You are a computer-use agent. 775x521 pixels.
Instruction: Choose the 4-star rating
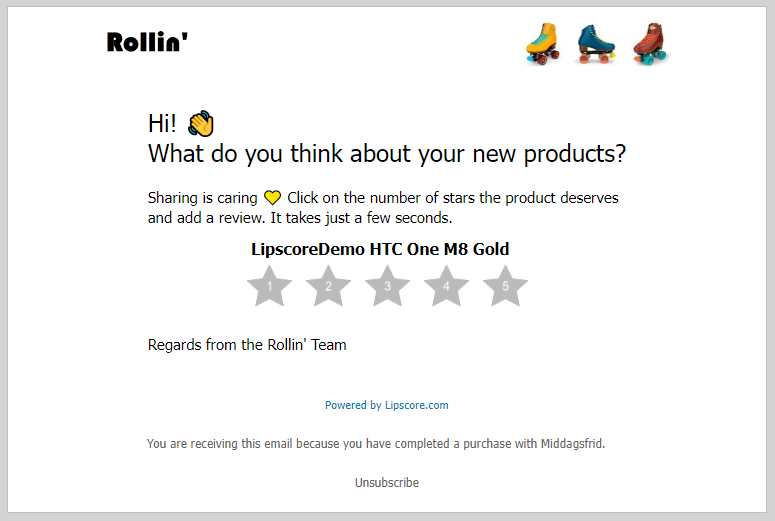(446, 287)
